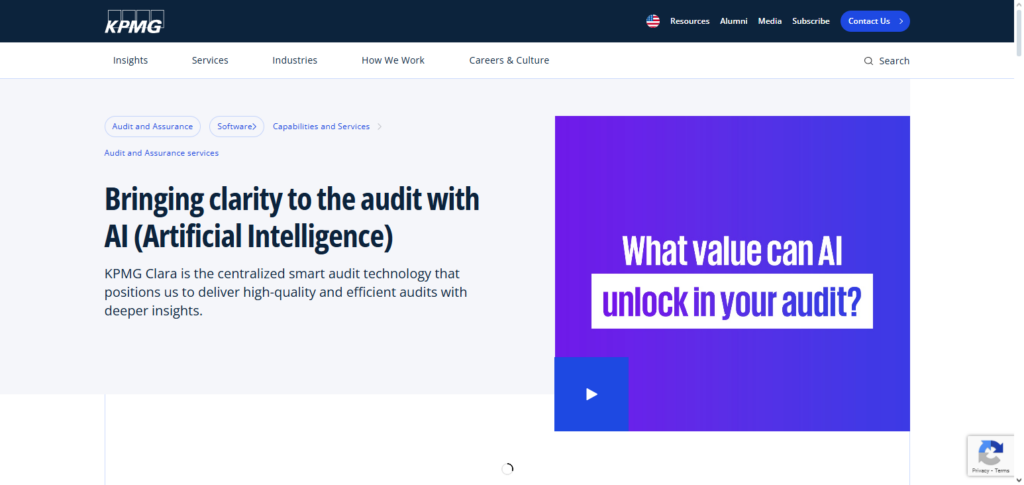Go to the Alumni page
Viewport: 1024px width, 485px height.
(733, 21)
